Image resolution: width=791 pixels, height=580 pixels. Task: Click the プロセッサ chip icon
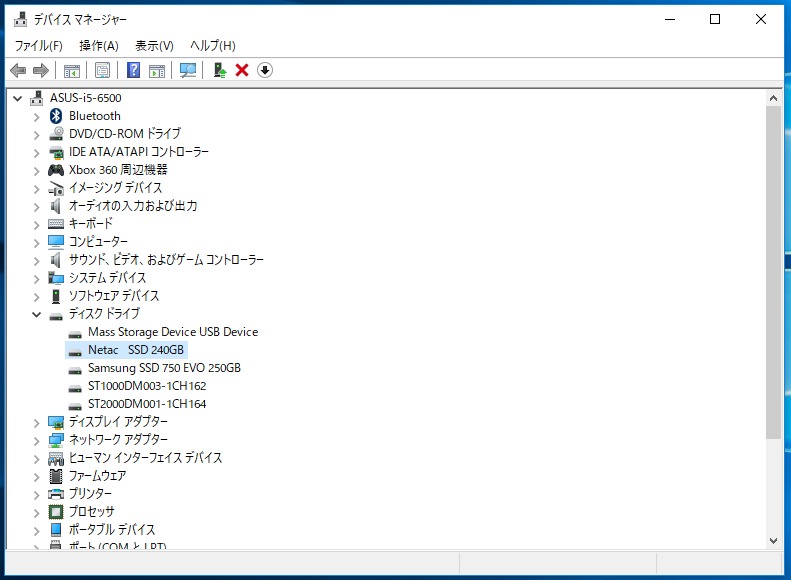pos(56,512)
